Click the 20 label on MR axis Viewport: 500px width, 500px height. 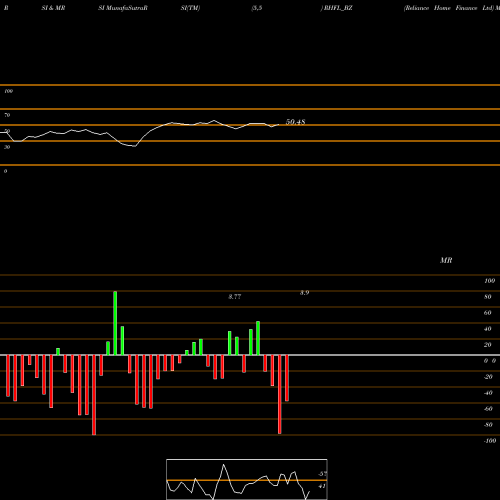[488, 345]
